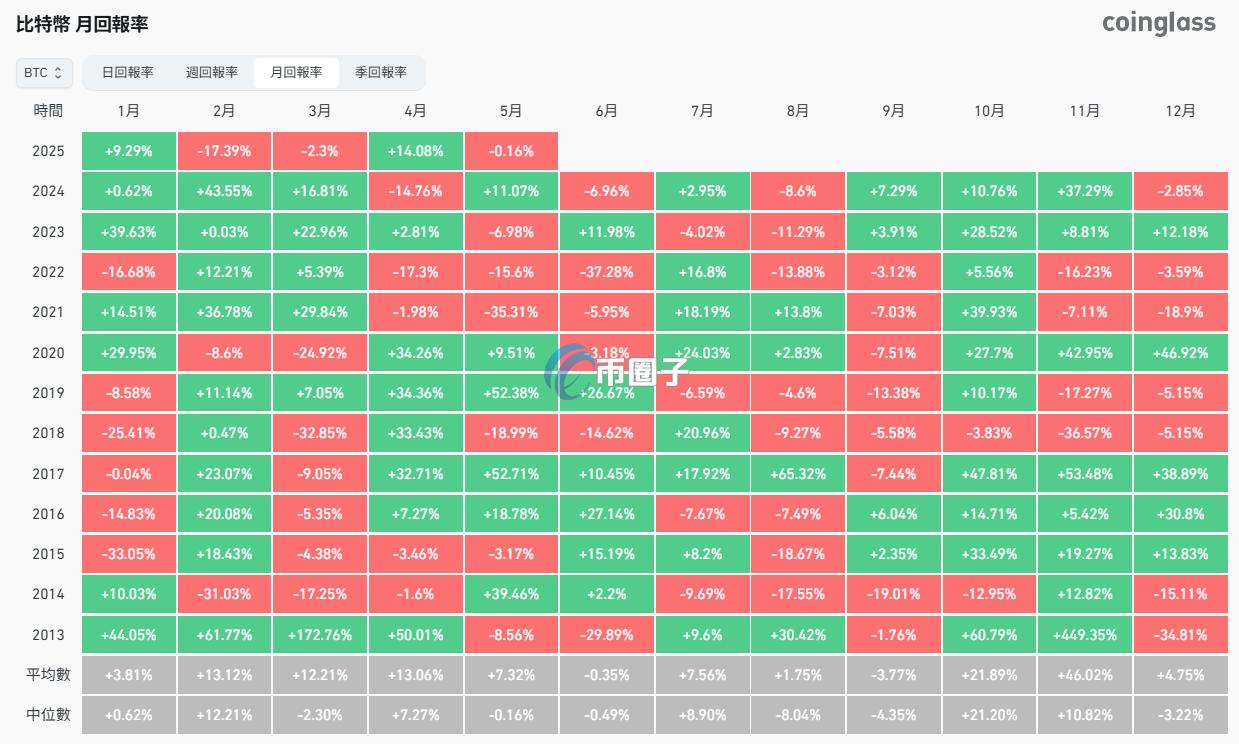Click the 2013 row label

pyautogui.click(x=47, y=634)
